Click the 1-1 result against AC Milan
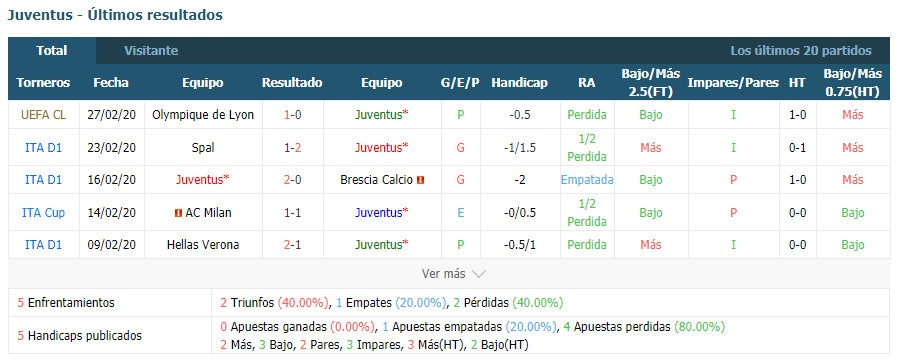Viewport: 898px width, 362px height. [x=292, y=213]
